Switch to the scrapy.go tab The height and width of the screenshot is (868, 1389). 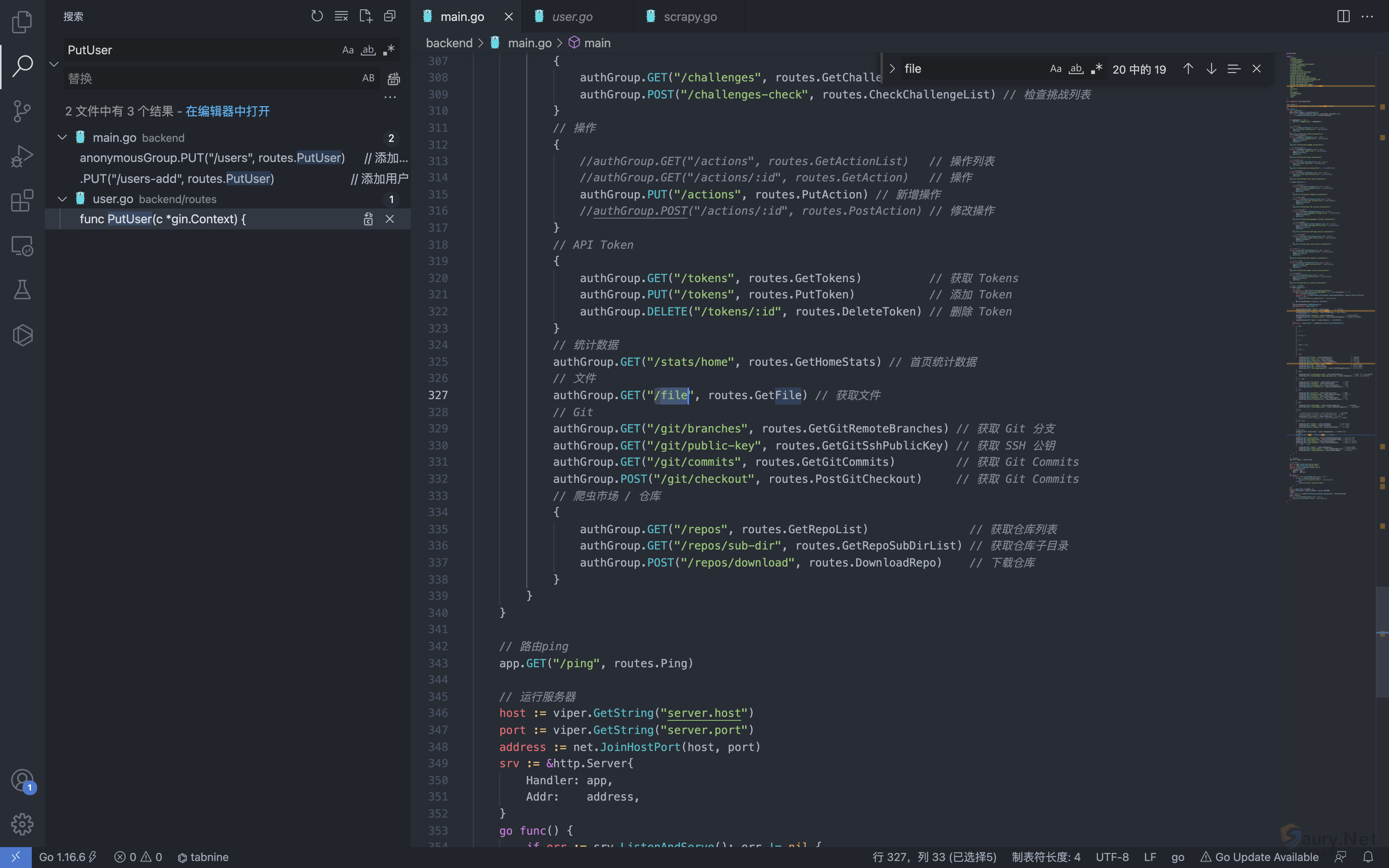click(x=690, y=17)
